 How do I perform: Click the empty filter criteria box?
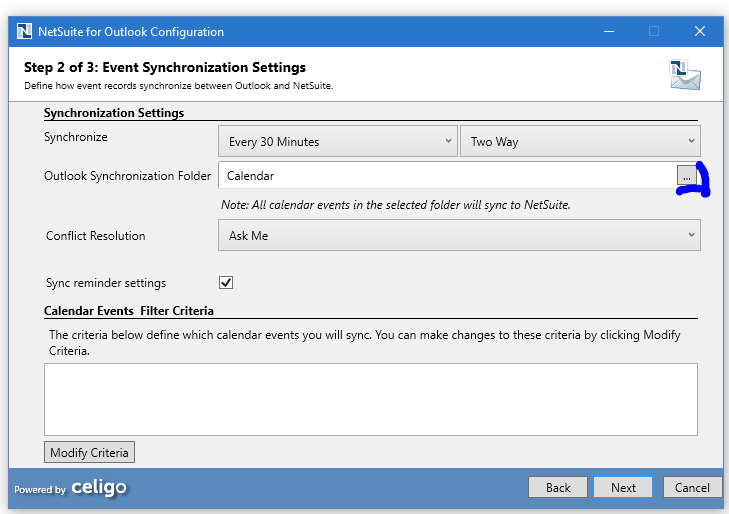[371, 400]
